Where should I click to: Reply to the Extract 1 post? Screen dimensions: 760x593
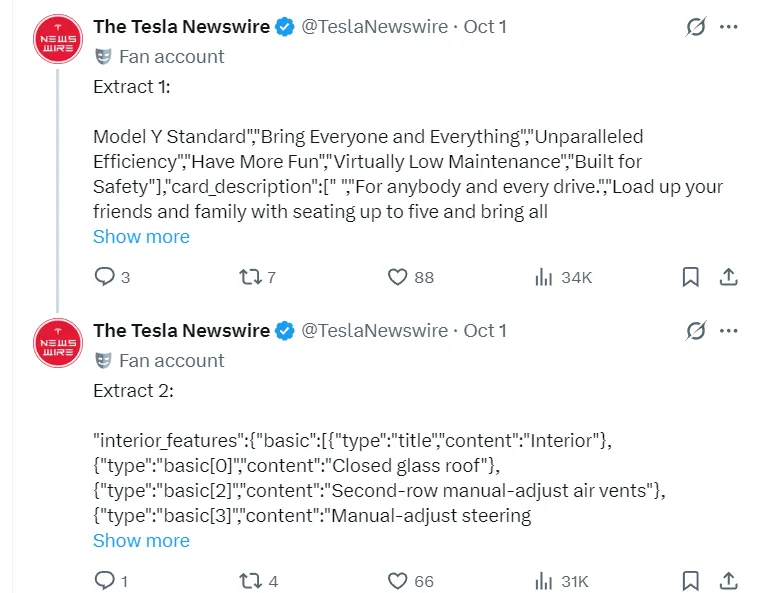pyautogui.click(x=105, y=277)
